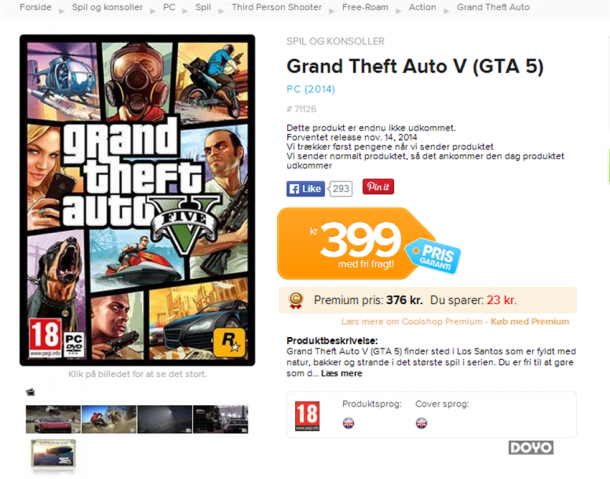Screen dimensions: 610x479
Task: Click the Premium medal icon
Action: point(296,300)
